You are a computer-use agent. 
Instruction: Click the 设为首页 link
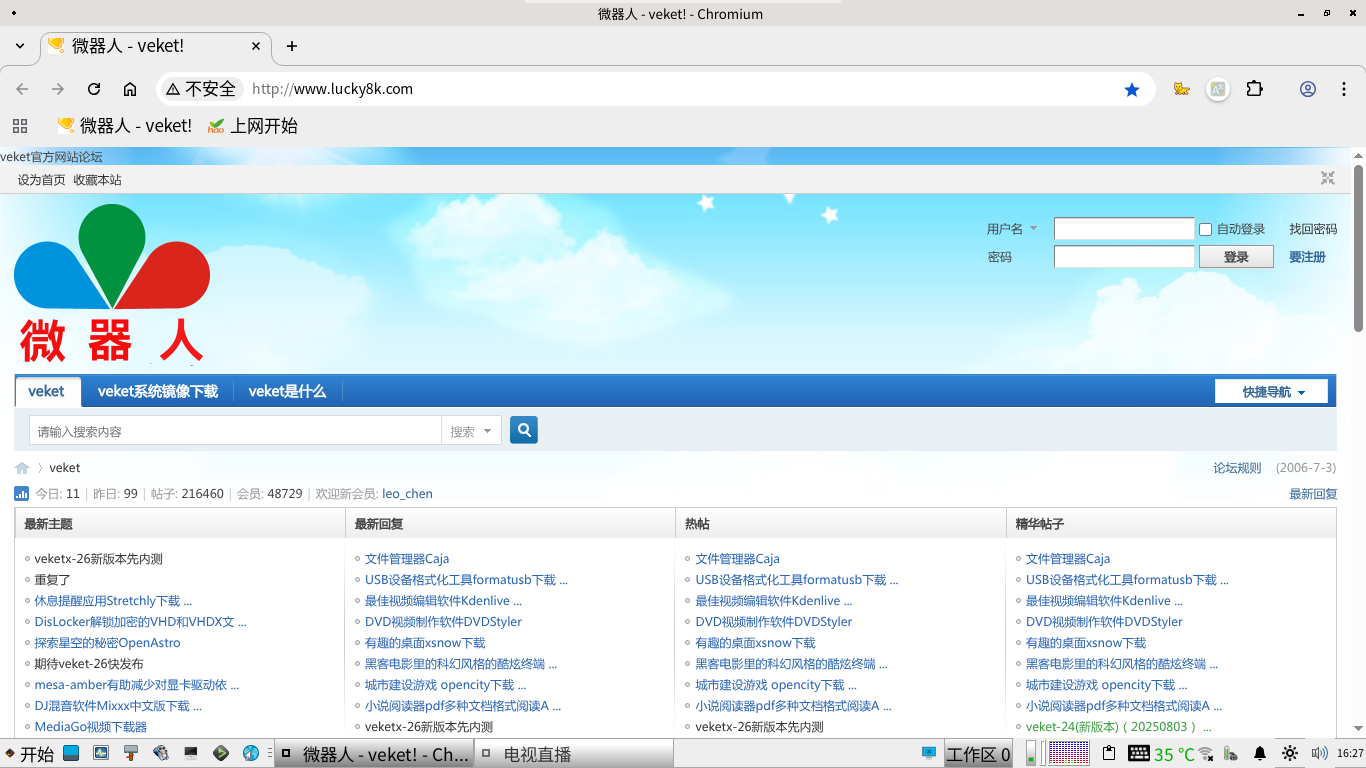click(41, 180)
